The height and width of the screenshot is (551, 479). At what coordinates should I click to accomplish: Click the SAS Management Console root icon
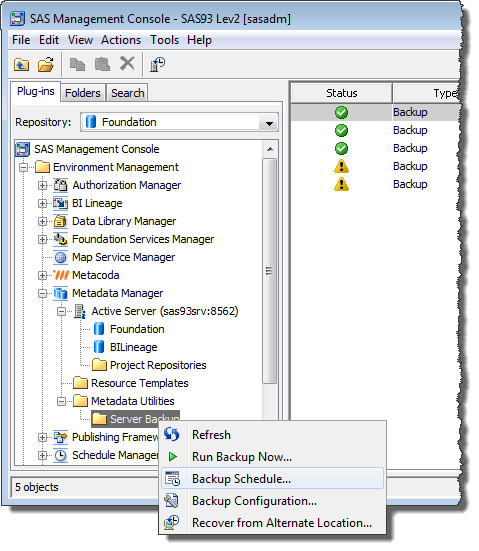tap(22, 149)
